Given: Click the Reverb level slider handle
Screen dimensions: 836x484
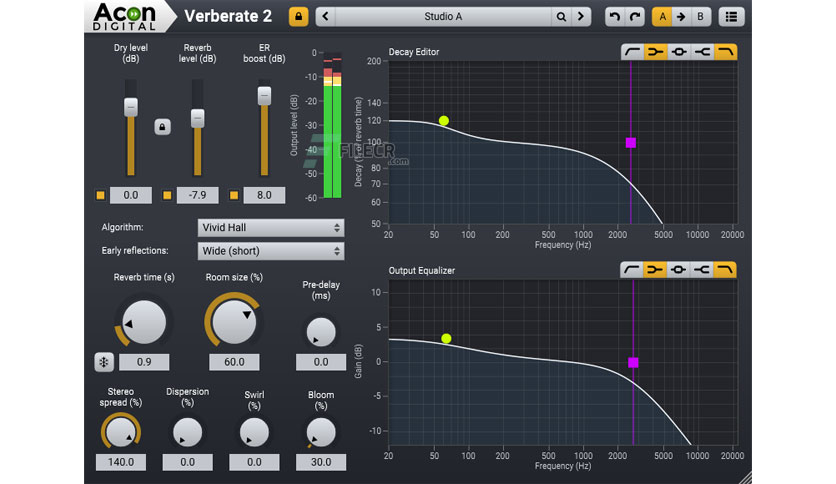Looking at the screenshot, I should pyautogui.click(x=197, y=118).
